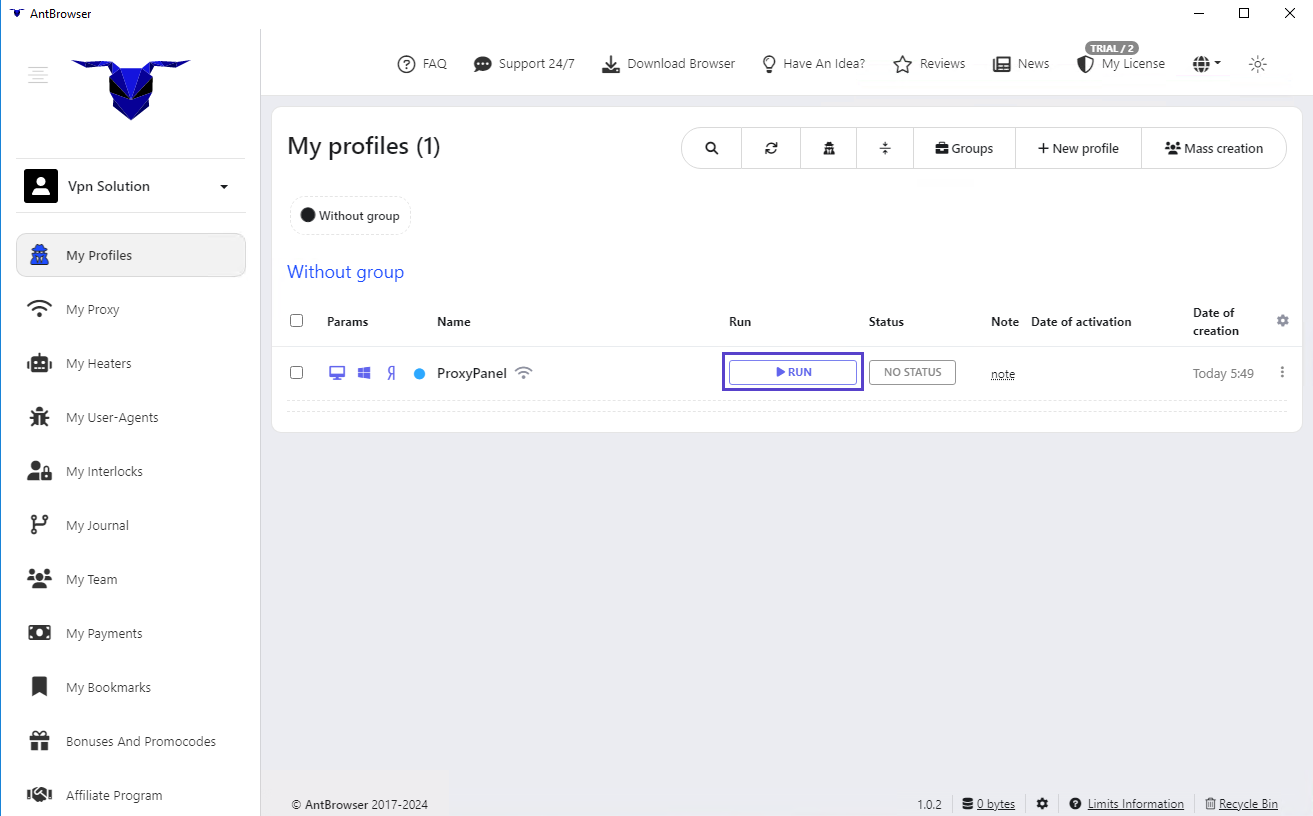This screenshot has width=1313, height=816.
Task: Open the settings gear in the status bar
Action: pos(1042,803)
